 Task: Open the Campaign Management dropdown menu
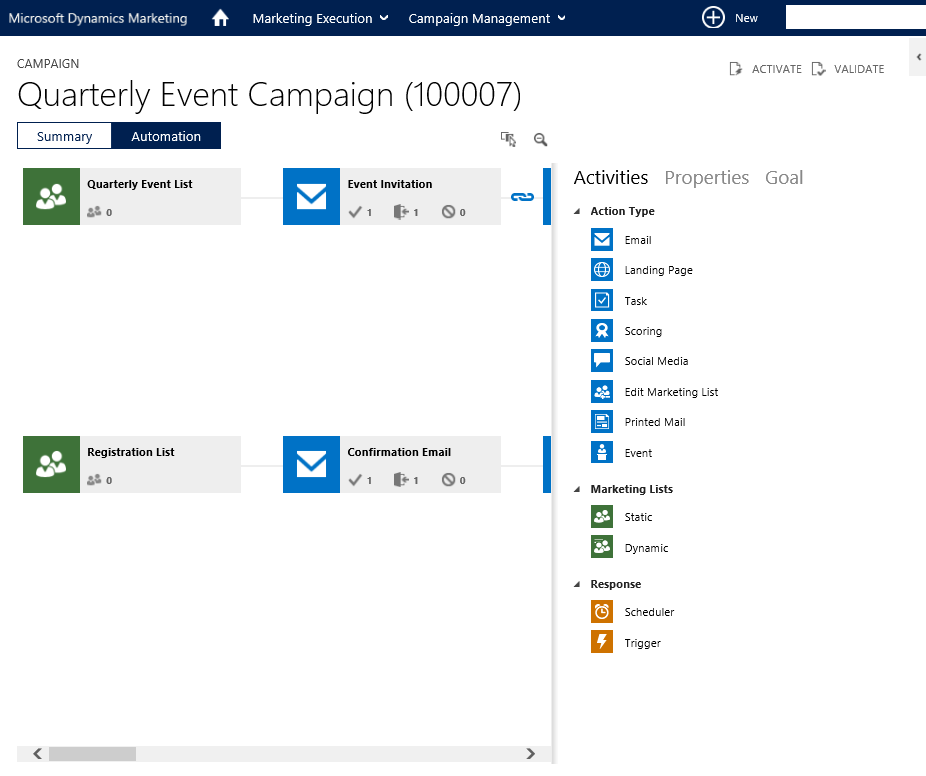point(487,18)
